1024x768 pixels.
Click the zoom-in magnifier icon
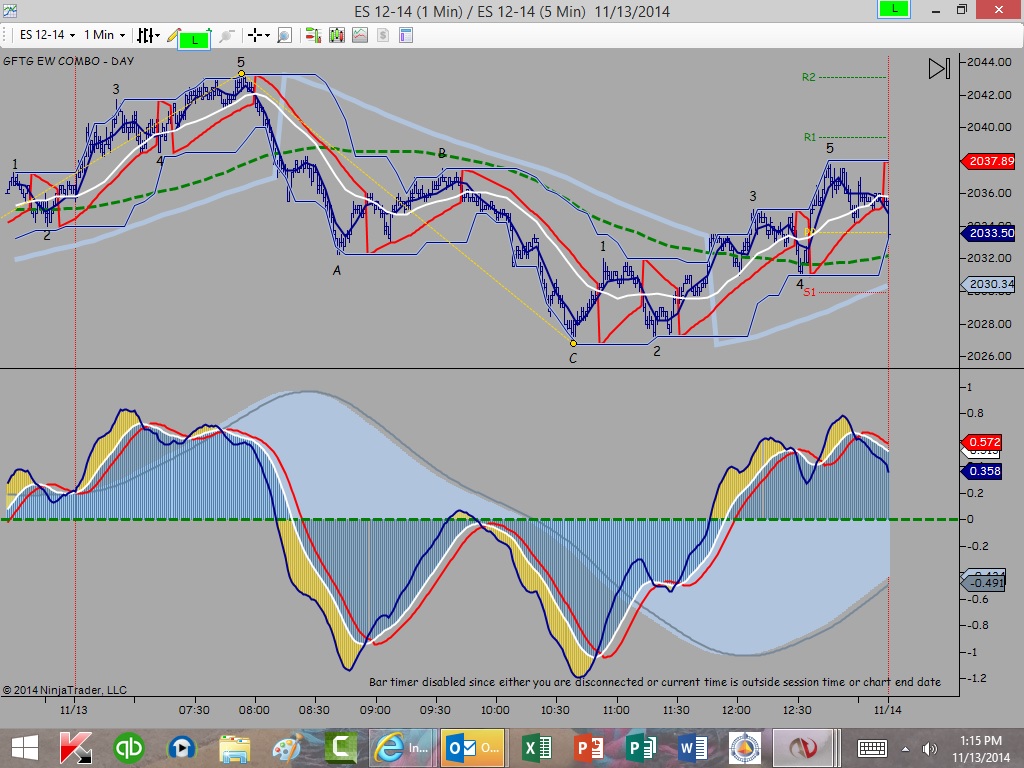tap(284, 35)
